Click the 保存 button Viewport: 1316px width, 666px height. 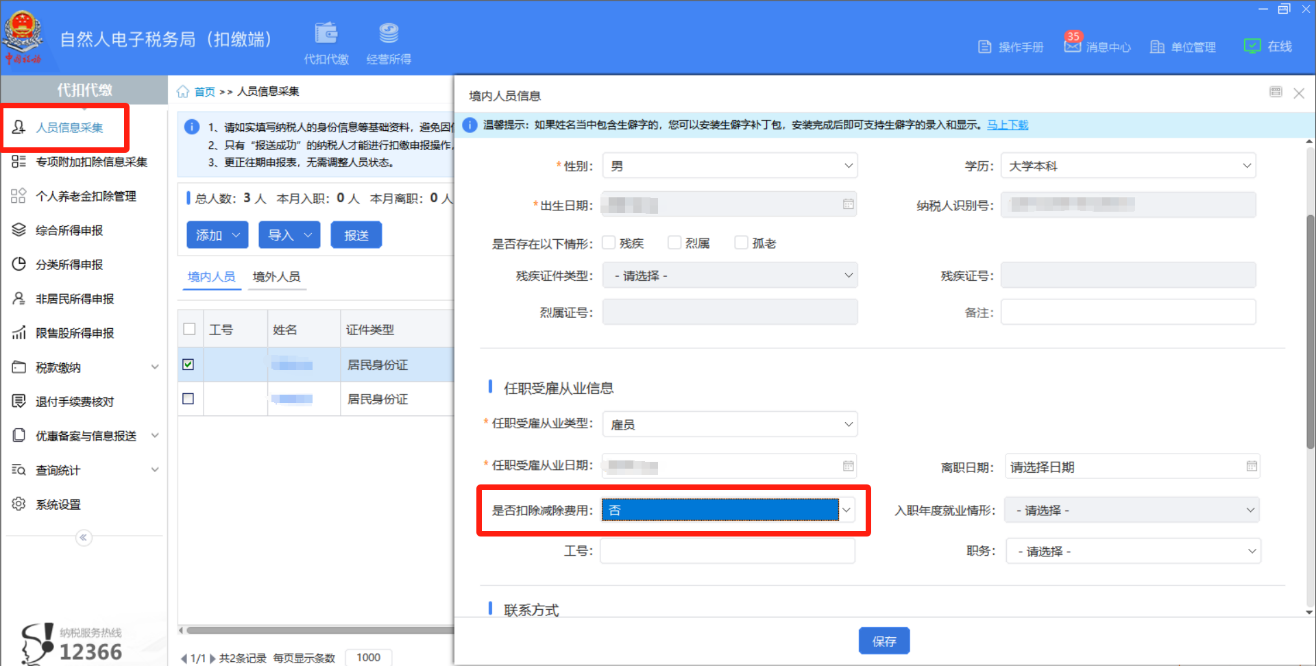pos(884,641)
